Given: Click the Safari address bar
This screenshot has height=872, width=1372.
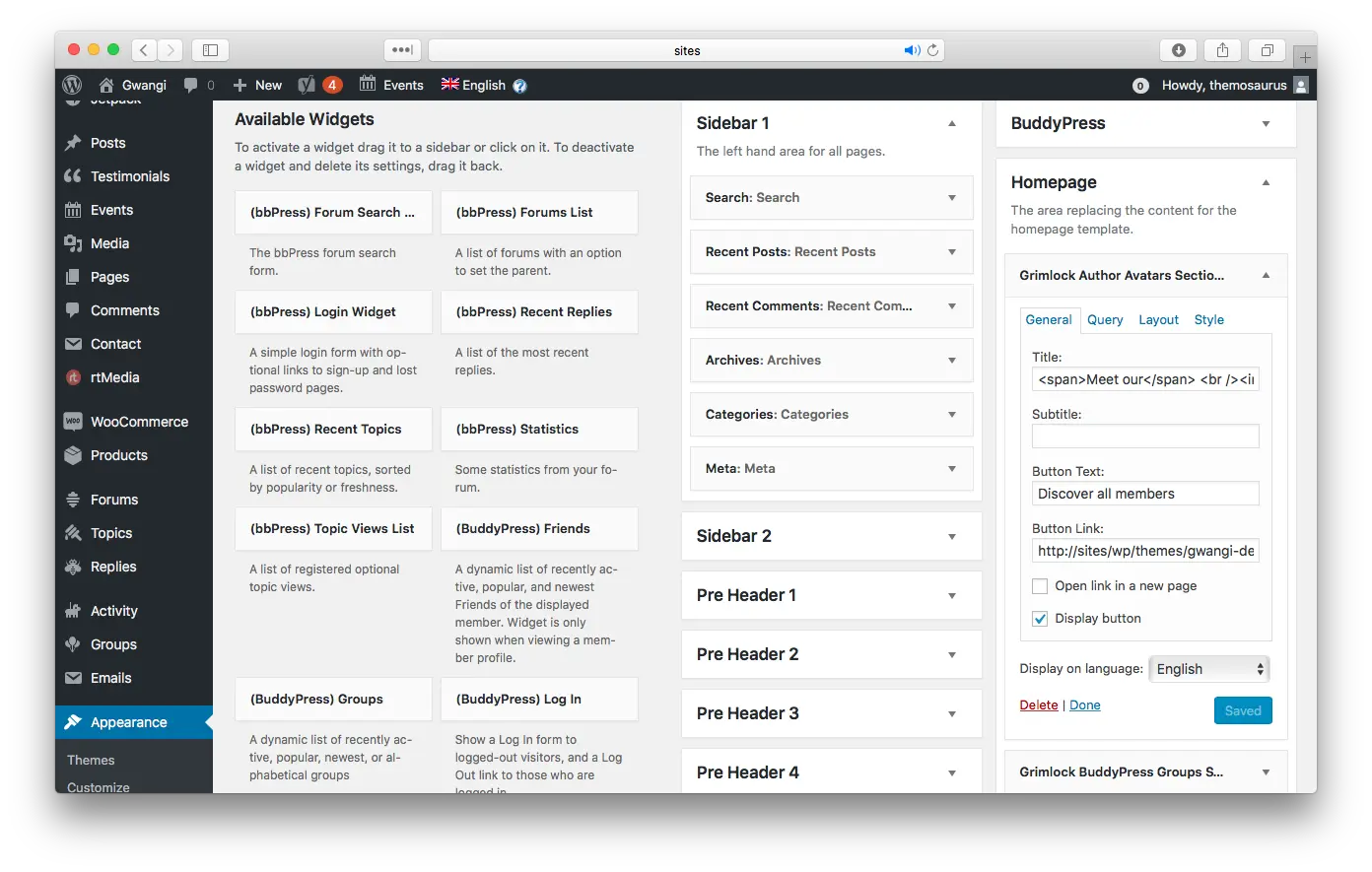Looking at the screenshot, I should tap(687, 50).
